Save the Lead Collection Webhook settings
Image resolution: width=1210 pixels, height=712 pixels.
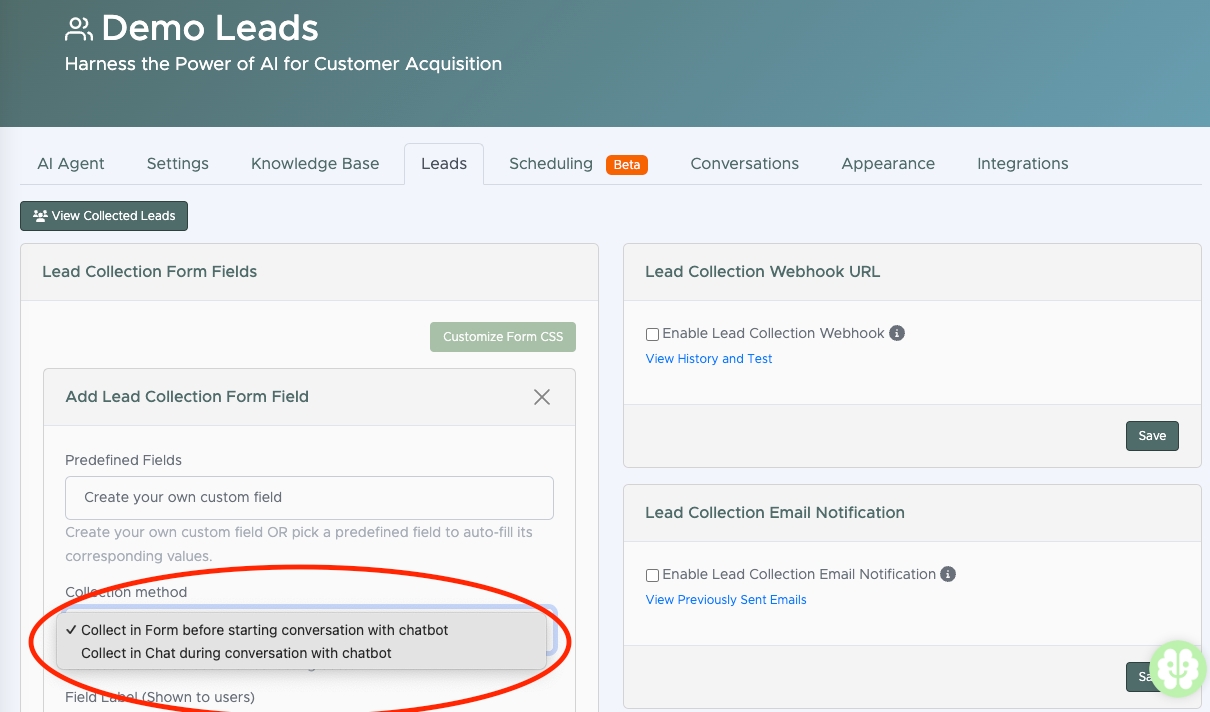(x=1152, y=436)
